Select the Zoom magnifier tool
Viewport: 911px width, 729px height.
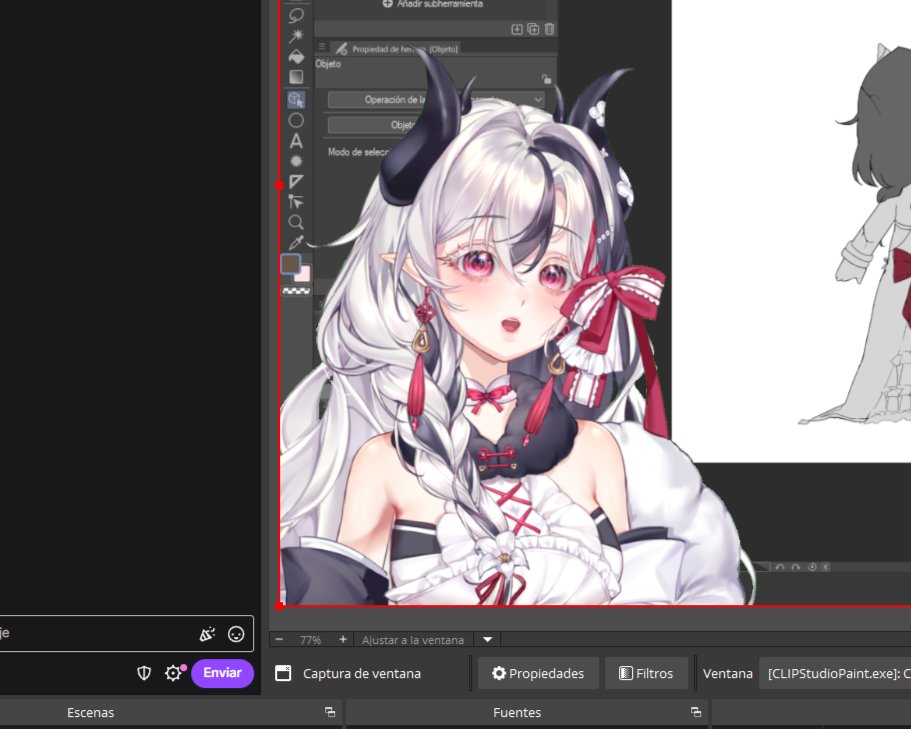tap(296, 222)
